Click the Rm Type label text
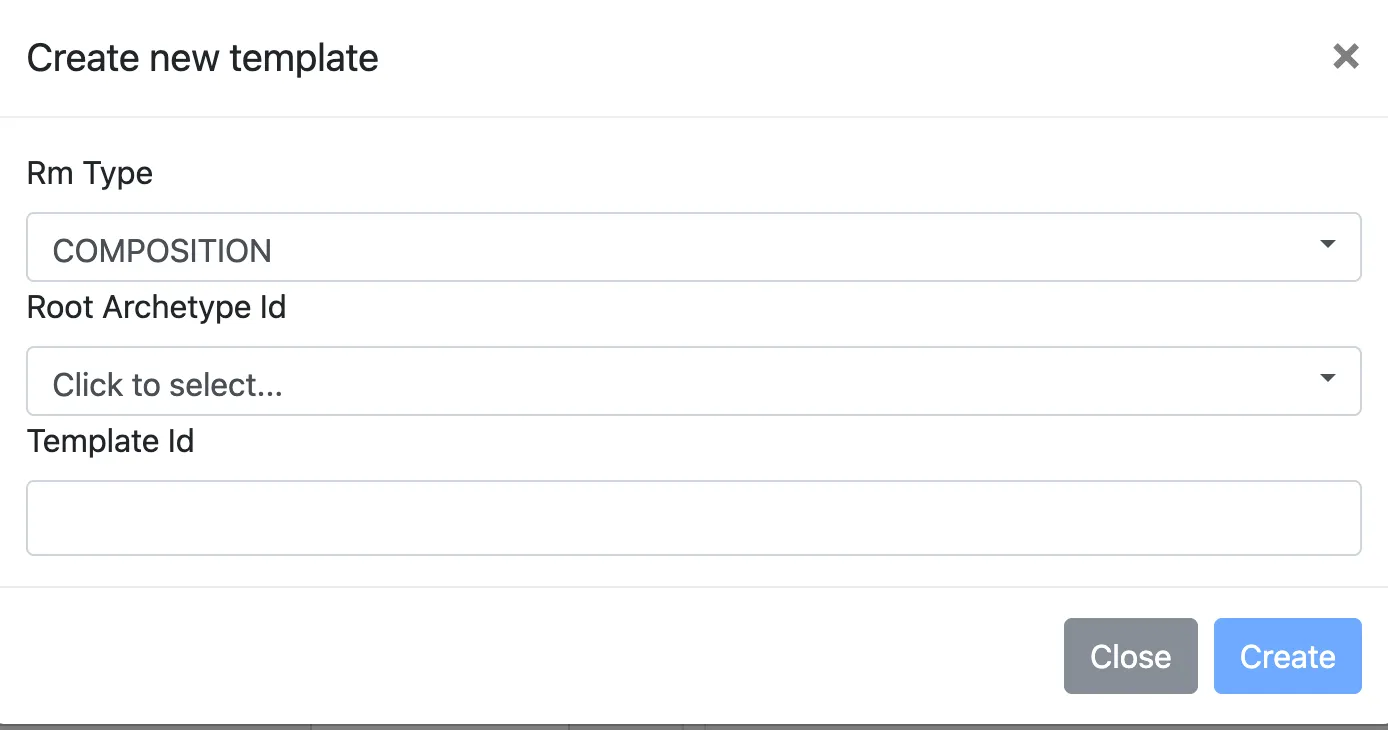The height and width of the screenshot is (730, 1388). pos(89,173)
